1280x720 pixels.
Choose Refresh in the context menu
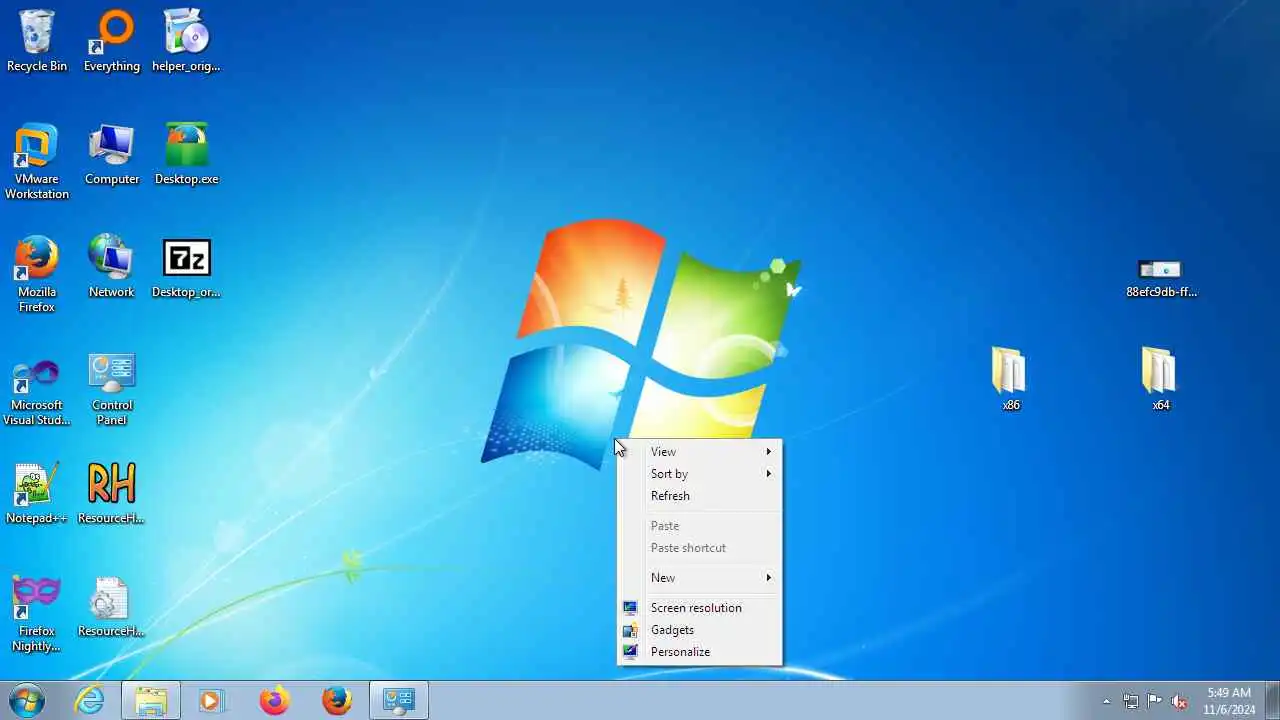point(699,496)
